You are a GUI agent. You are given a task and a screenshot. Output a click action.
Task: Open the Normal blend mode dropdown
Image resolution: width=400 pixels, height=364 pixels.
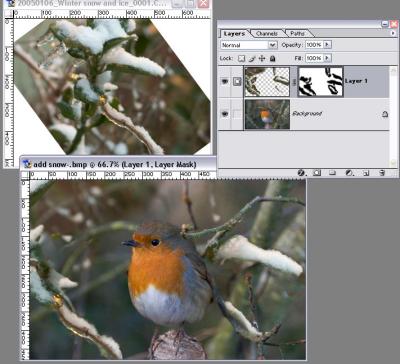[273, 45]
